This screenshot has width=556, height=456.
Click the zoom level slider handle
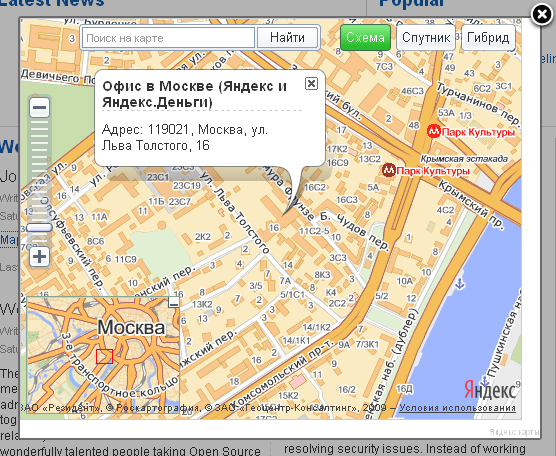(39, 228)
